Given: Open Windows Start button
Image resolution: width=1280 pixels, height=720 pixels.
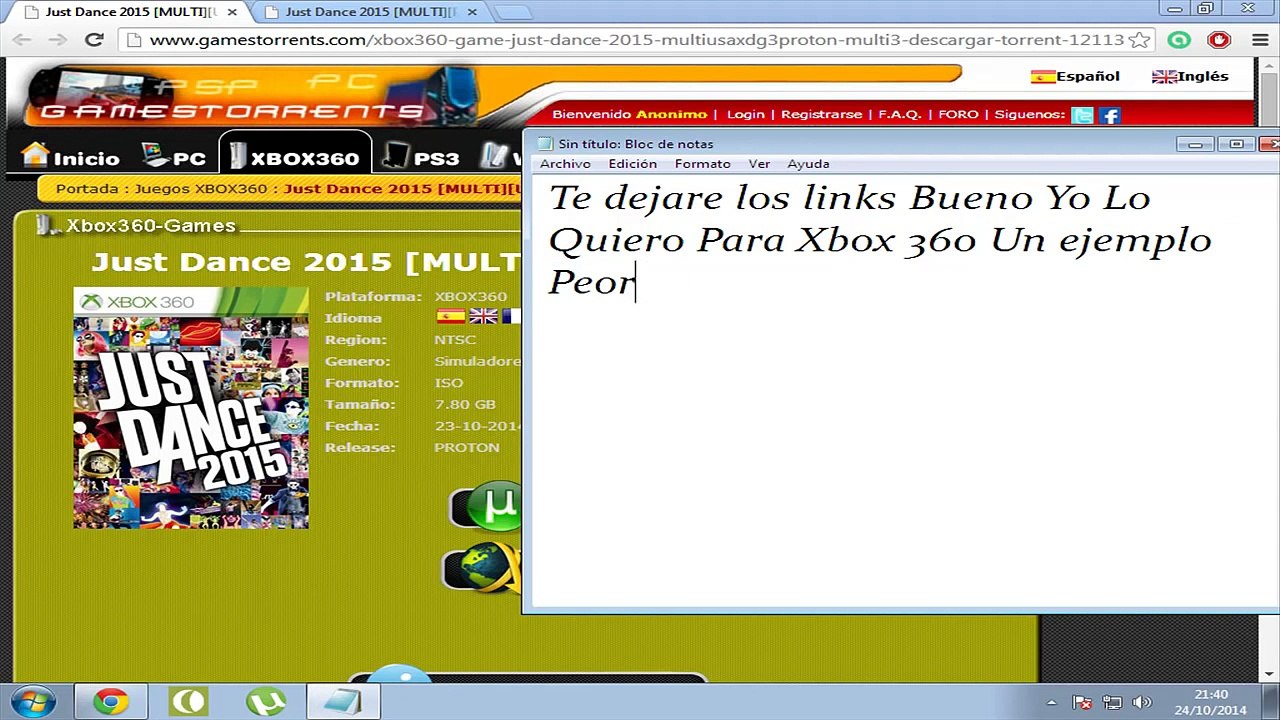Looking at the screenshot, I should pos(33,701).
